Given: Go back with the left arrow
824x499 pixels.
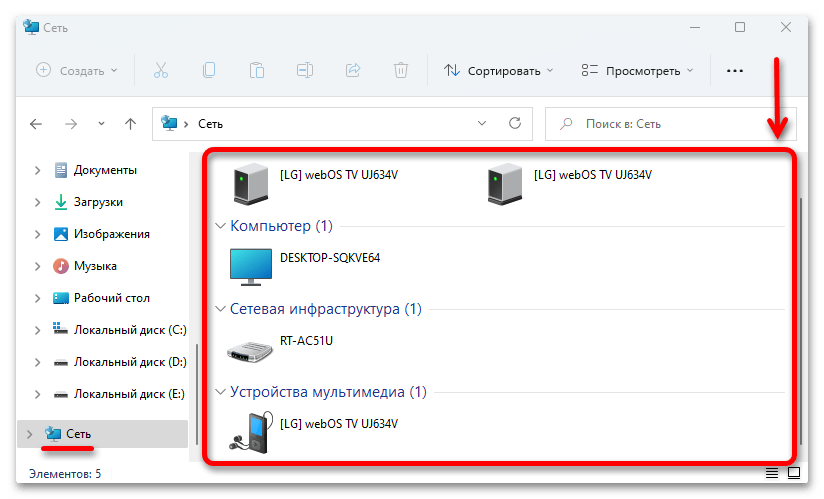Looking at the screenshot, I should (x=36, y=124).
